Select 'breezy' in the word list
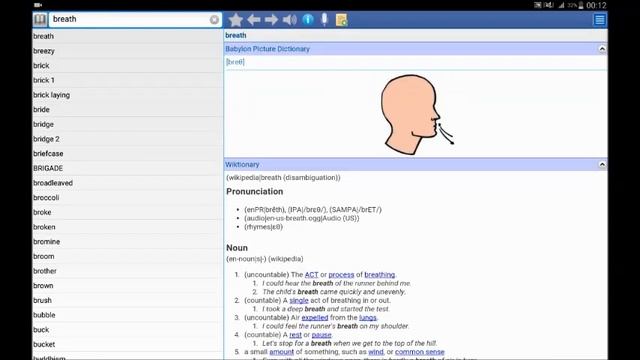The height and width of the screenshot is (360, 640). tap(127, 51)
